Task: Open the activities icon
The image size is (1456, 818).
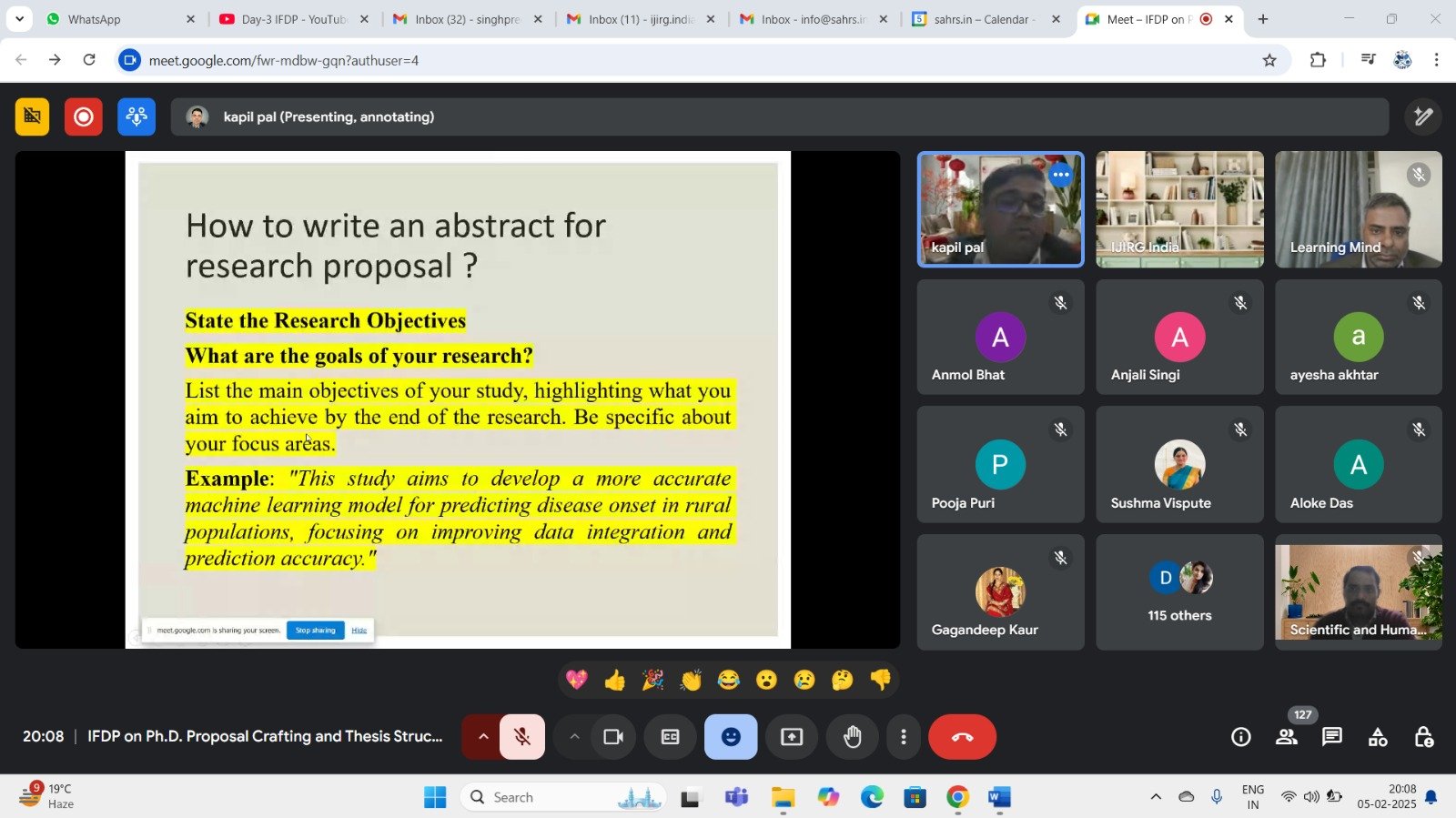Action: click(x=1378, y=737)
